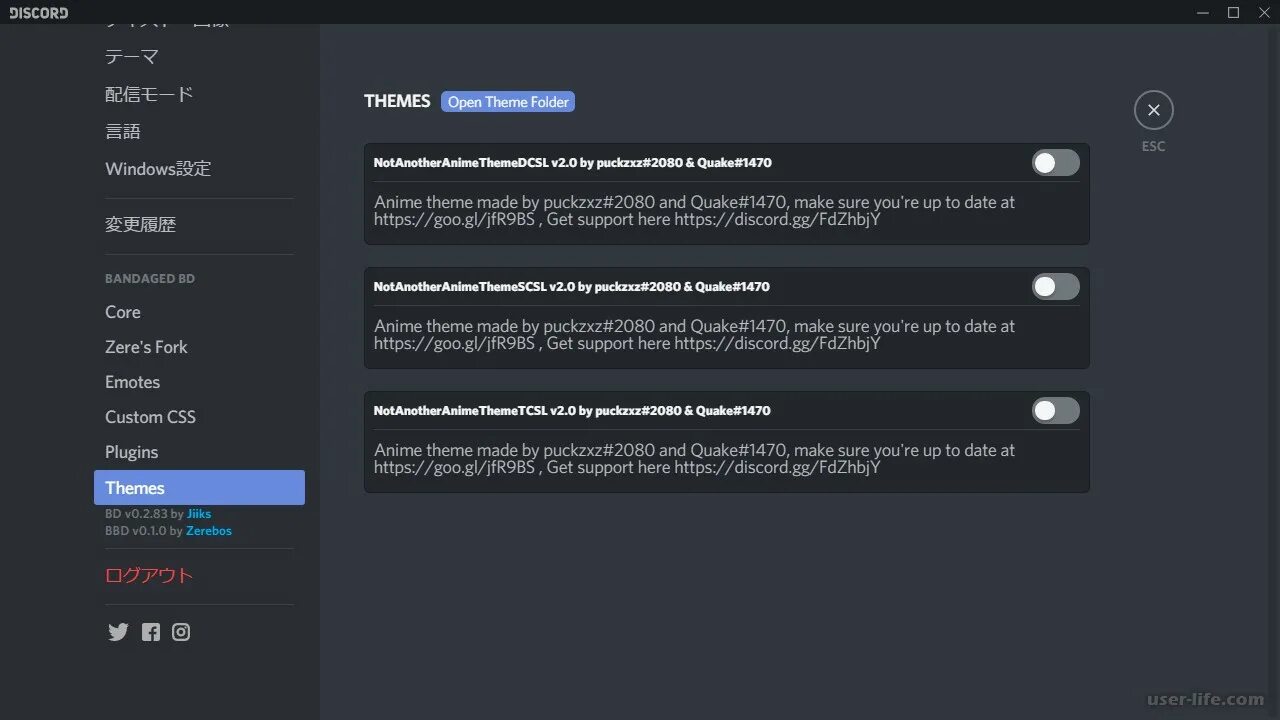Click the BANDAGED BD section header
1280x720 pixels.
[x=150, y=278]
